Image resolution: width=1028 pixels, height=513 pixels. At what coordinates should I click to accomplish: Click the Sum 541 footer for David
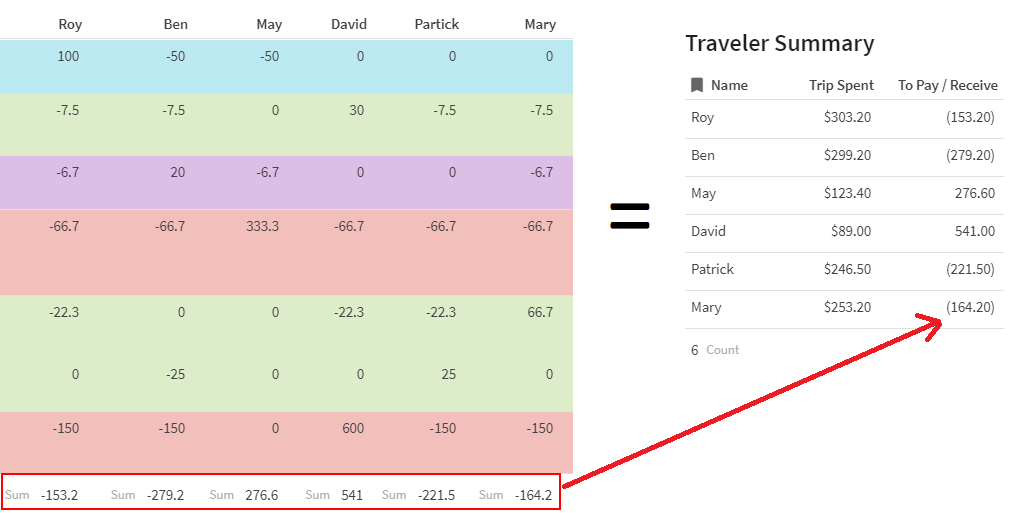tap(334, 495)
